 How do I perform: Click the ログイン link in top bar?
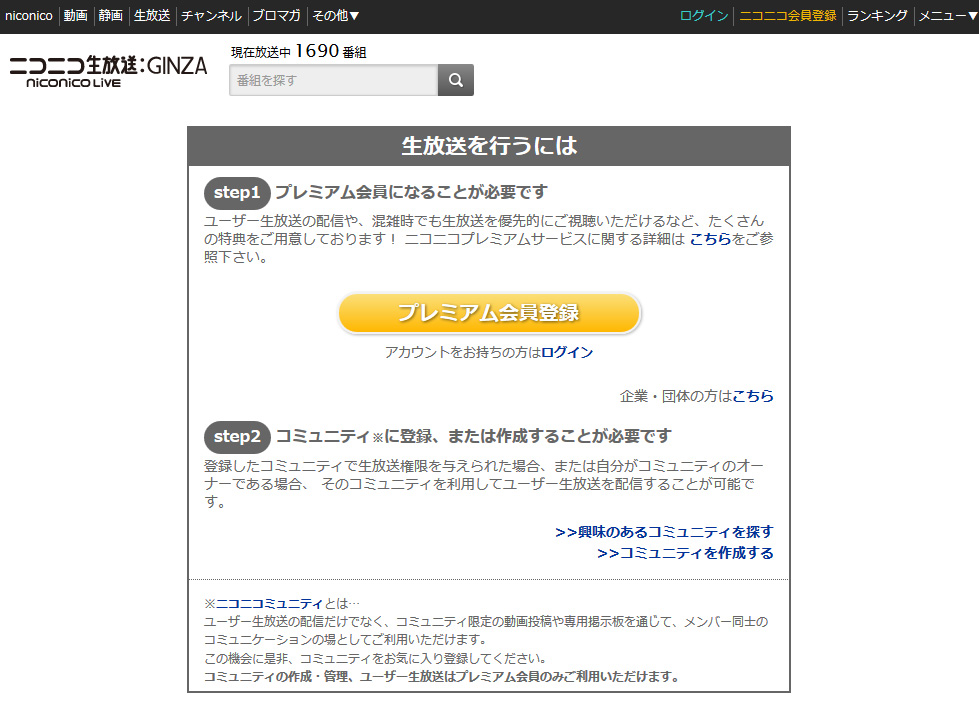click(x=704, y=16)
